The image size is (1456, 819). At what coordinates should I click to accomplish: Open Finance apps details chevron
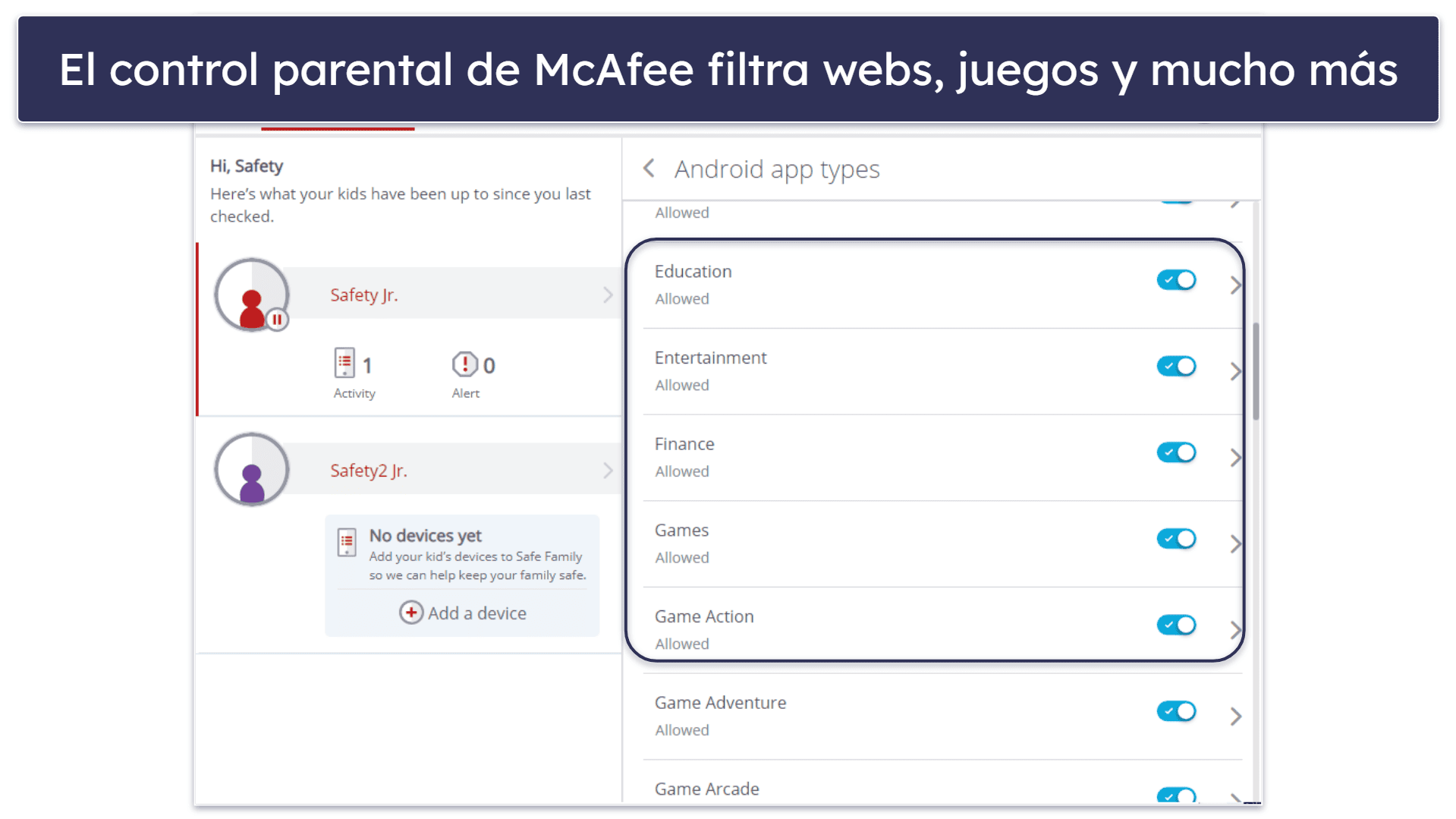click(x=1235, y=458)
